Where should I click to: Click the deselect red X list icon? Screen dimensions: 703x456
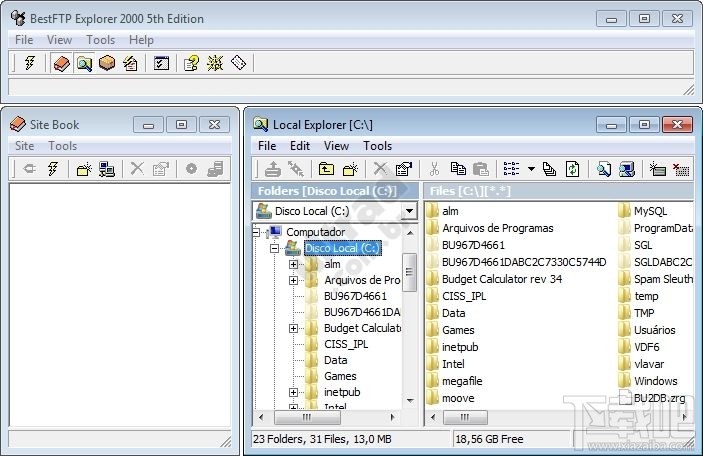(681, 169)
